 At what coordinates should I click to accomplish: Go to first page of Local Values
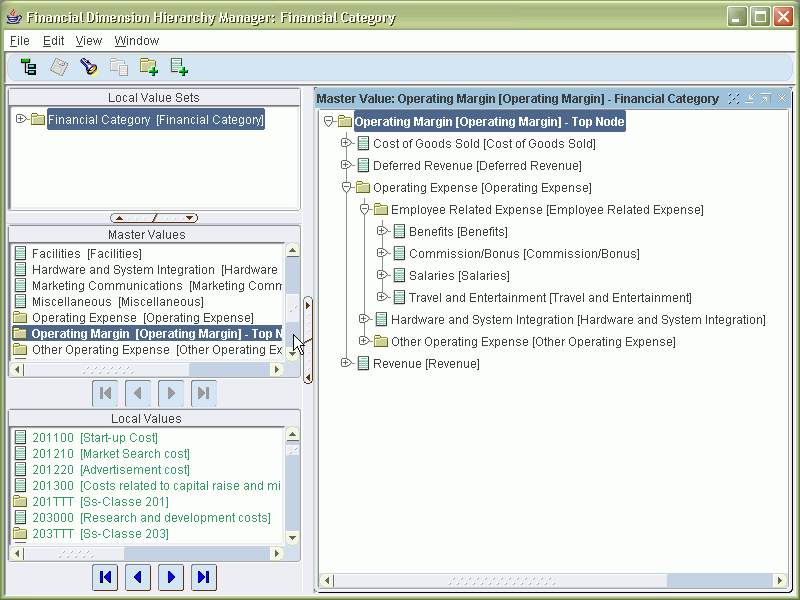click(106, 577)
